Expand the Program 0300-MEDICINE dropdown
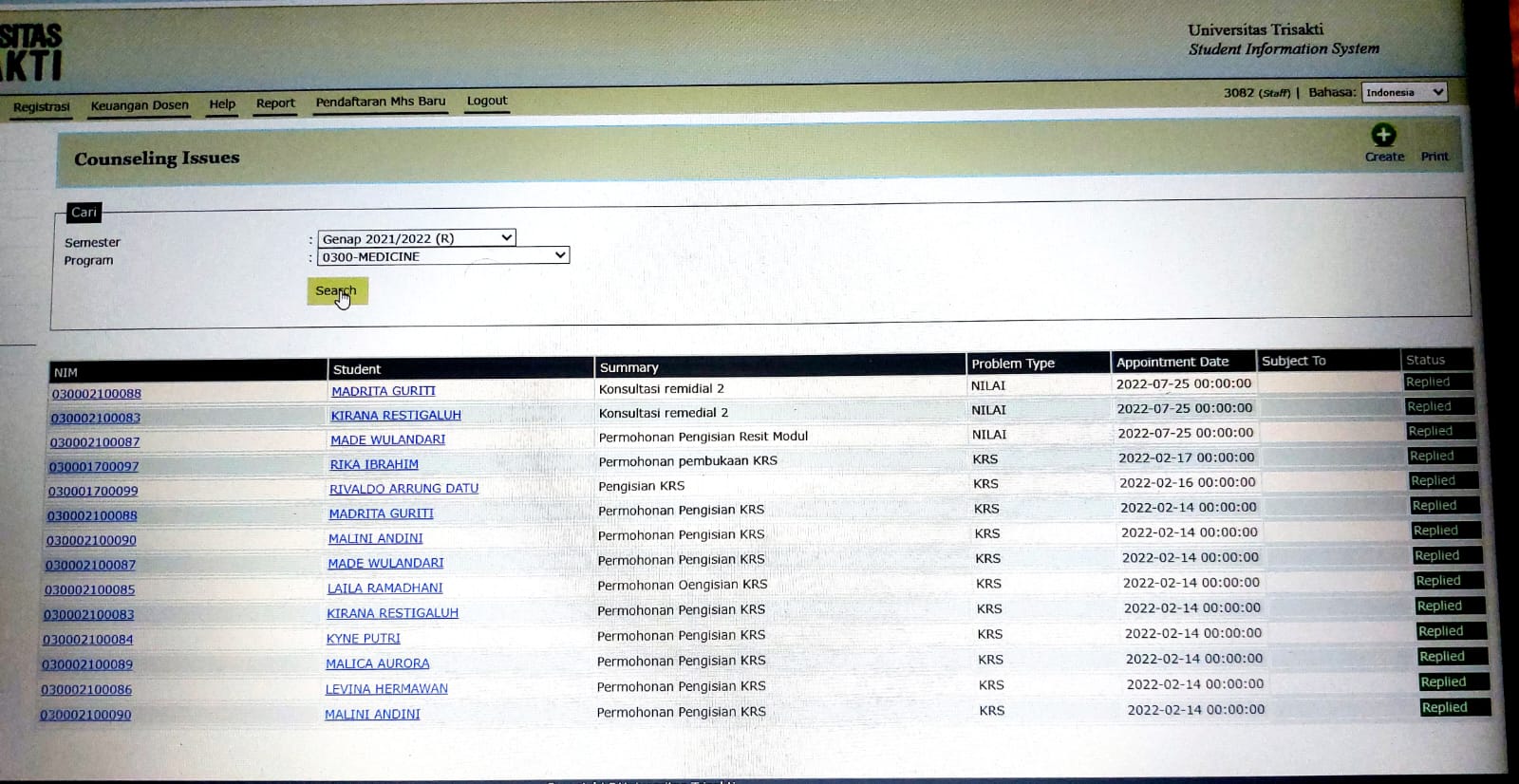The image size is (1519, 784). pos(442,256)
